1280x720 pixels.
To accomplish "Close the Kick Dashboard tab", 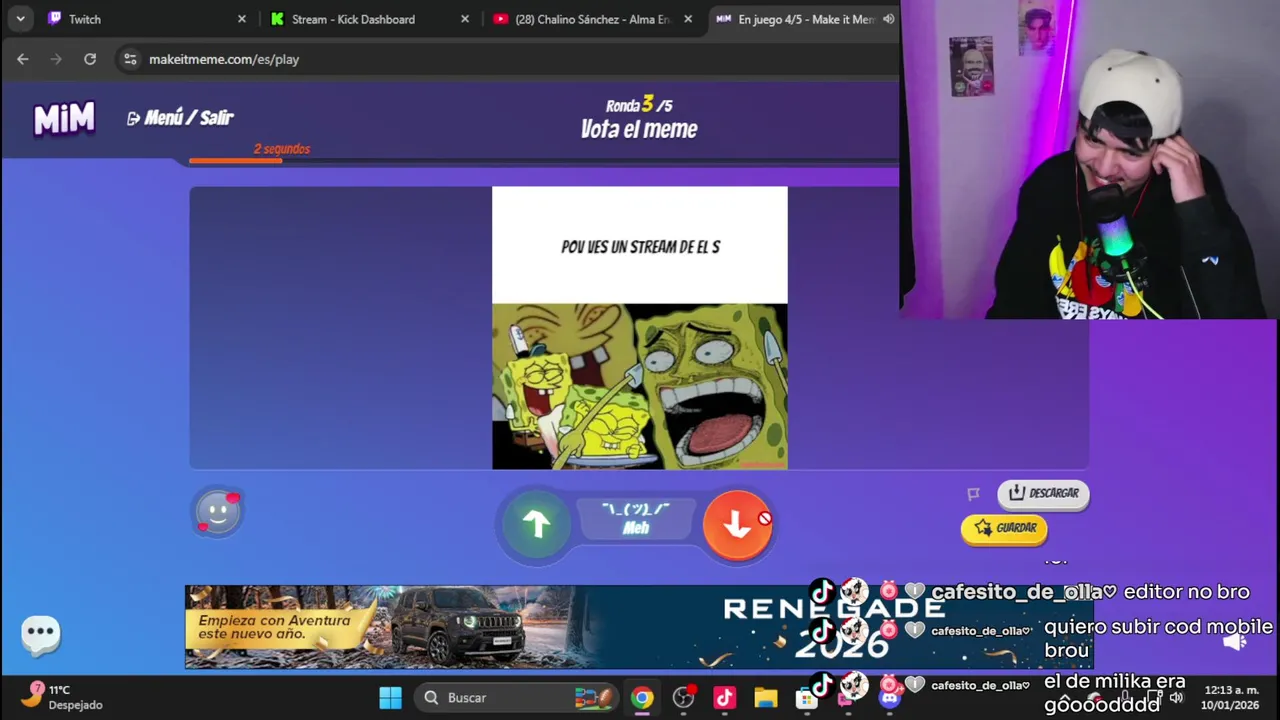I will [464, 19].
